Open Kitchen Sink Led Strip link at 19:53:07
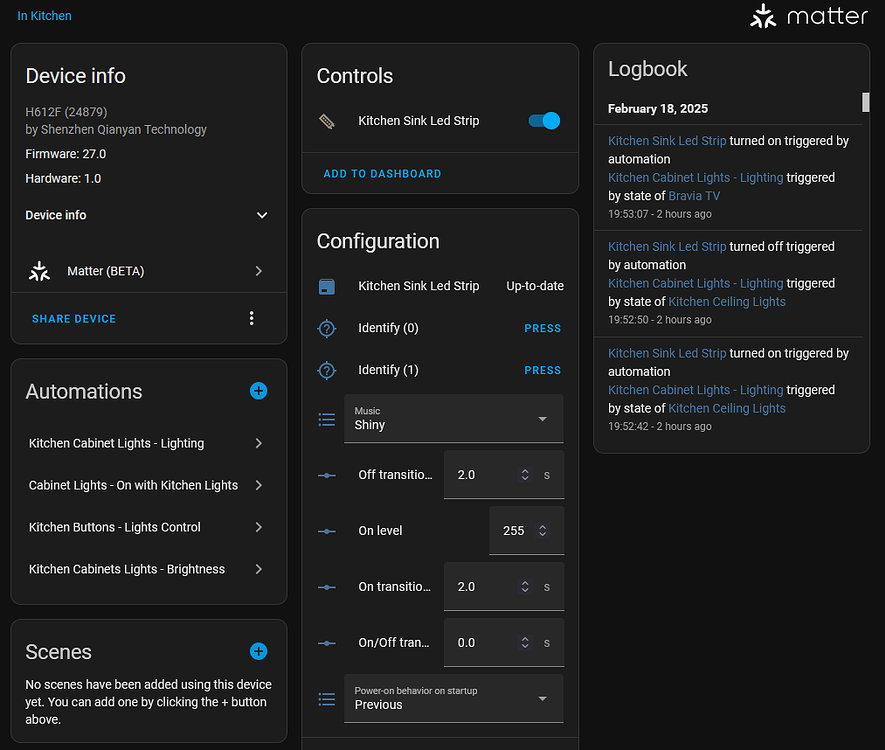 point(667,141)
